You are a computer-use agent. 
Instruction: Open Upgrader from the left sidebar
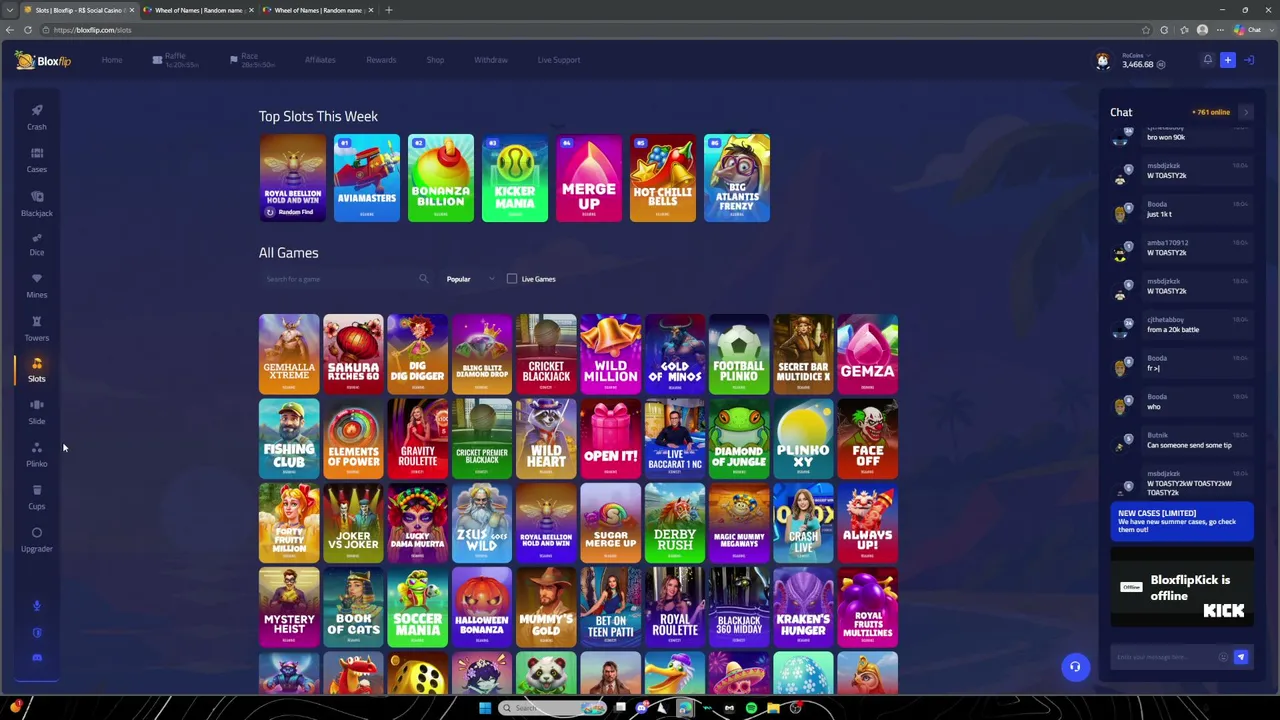37,540
